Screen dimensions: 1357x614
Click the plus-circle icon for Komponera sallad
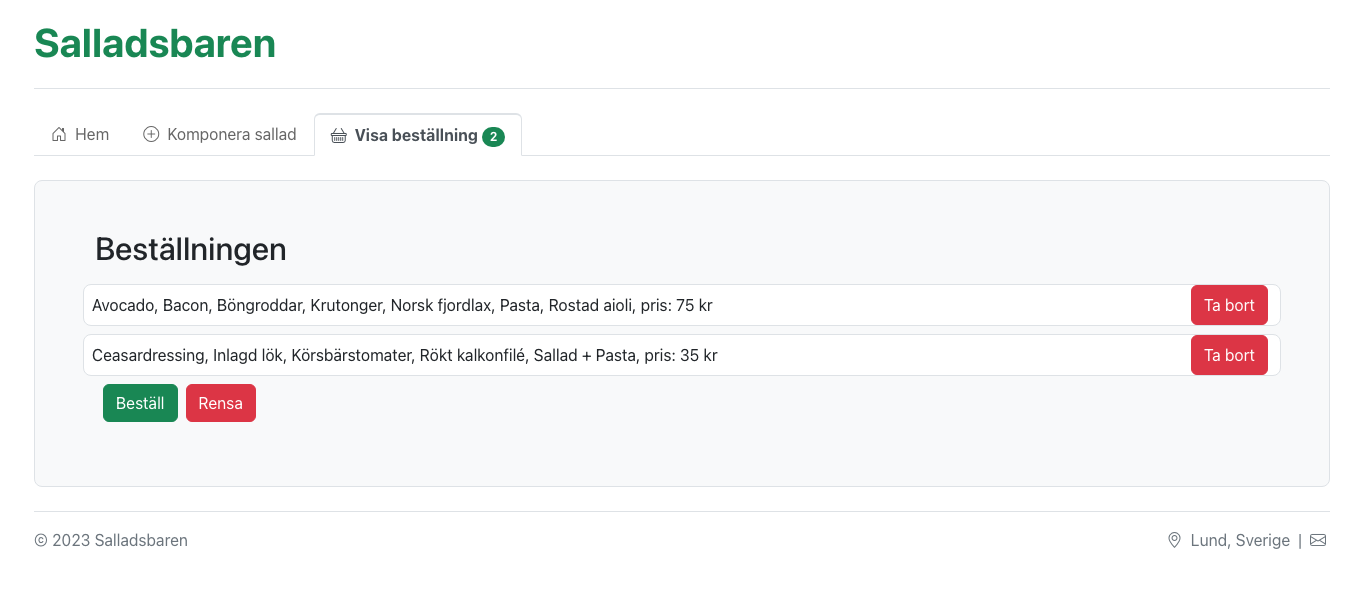click(151, 134)
